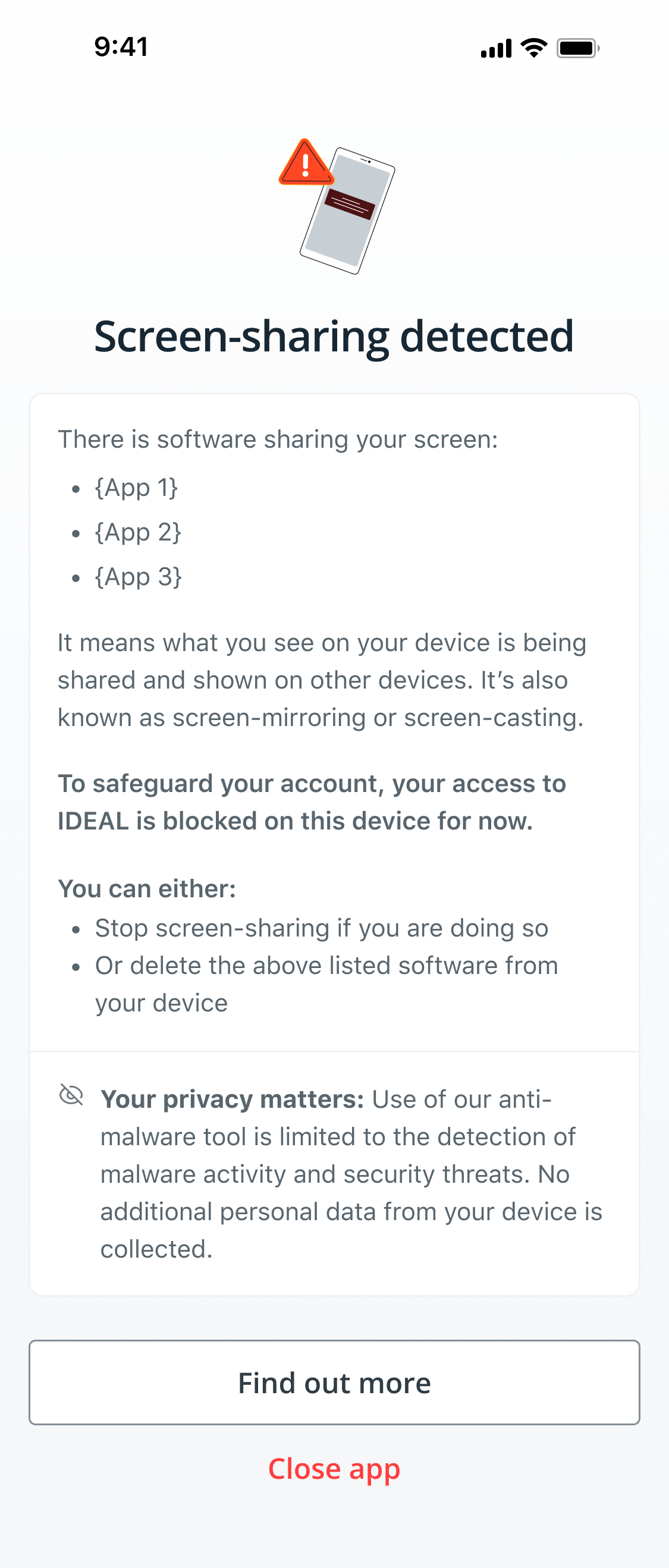
Task: Tap the You can either label
Action: click(147, 889)
